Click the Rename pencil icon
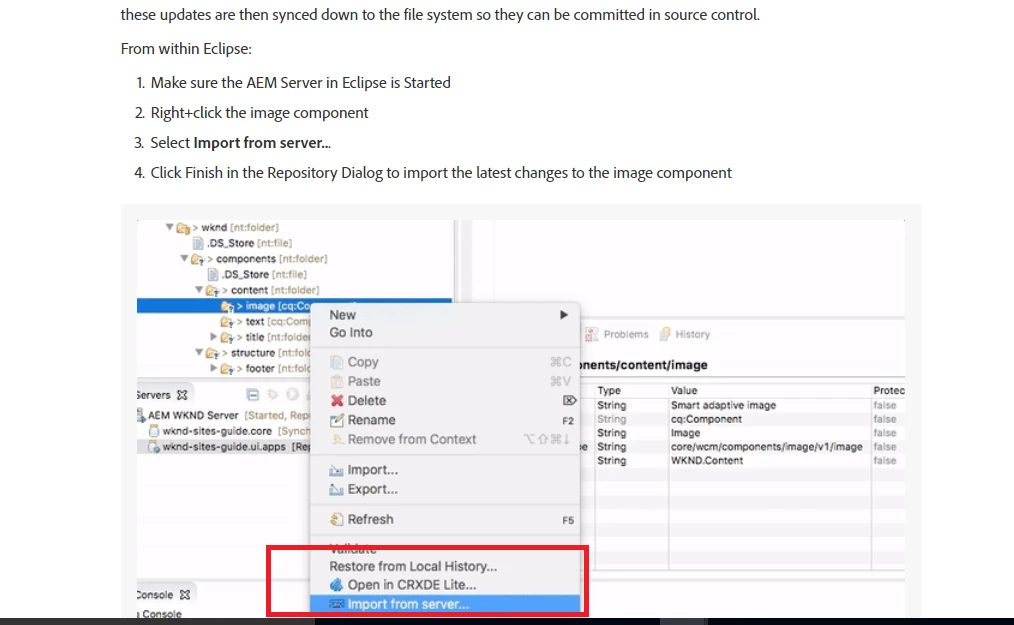The height and width of the screenshot is (625, 1014). (x=336, y=421)
